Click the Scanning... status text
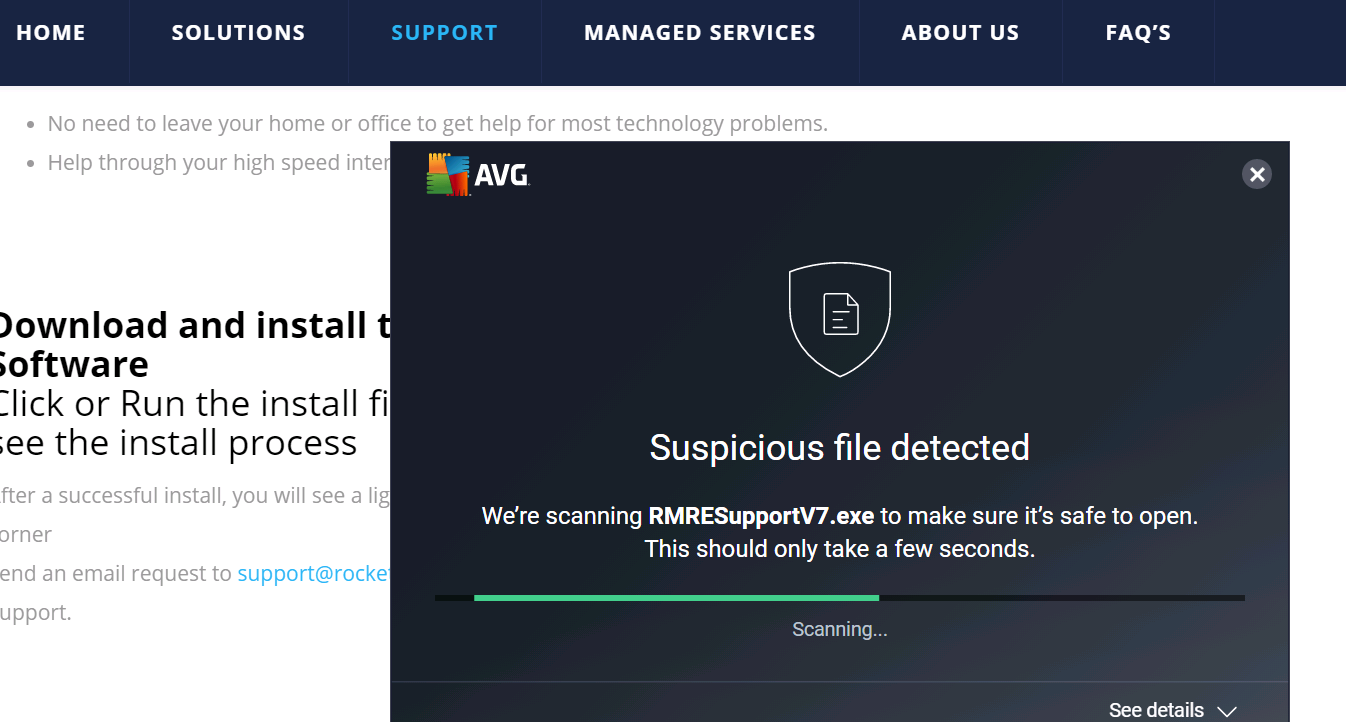This screenshot has width=1346, height=722. click(840, 629)
